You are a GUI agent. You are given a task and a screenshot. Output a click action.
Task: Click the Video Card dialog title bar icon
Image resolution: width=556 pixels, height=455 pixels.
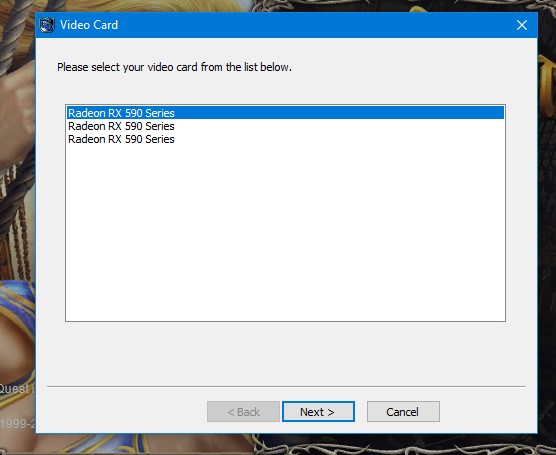coord(47,25)
